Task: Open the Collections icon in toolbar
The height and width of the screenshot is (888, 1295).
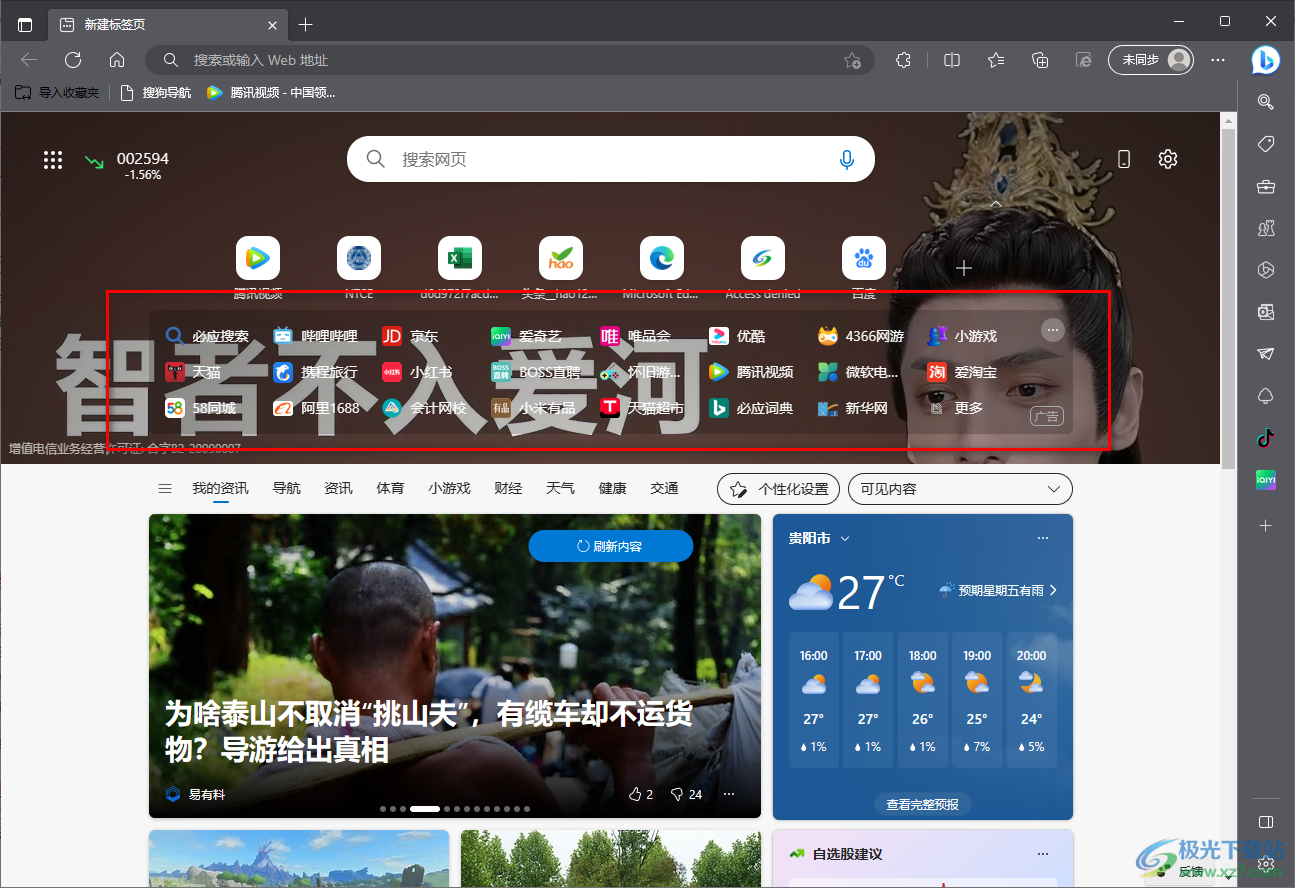Action: click(1040, 60)
